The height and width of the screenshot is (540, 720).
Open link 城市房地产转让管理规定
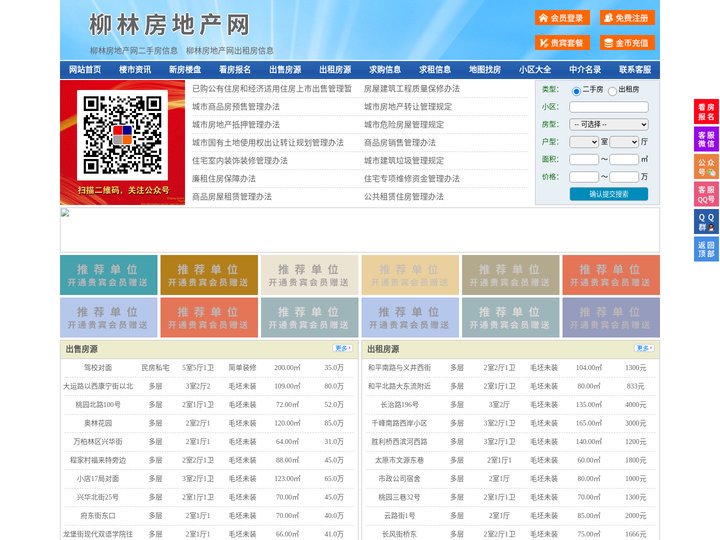(408, 107)
